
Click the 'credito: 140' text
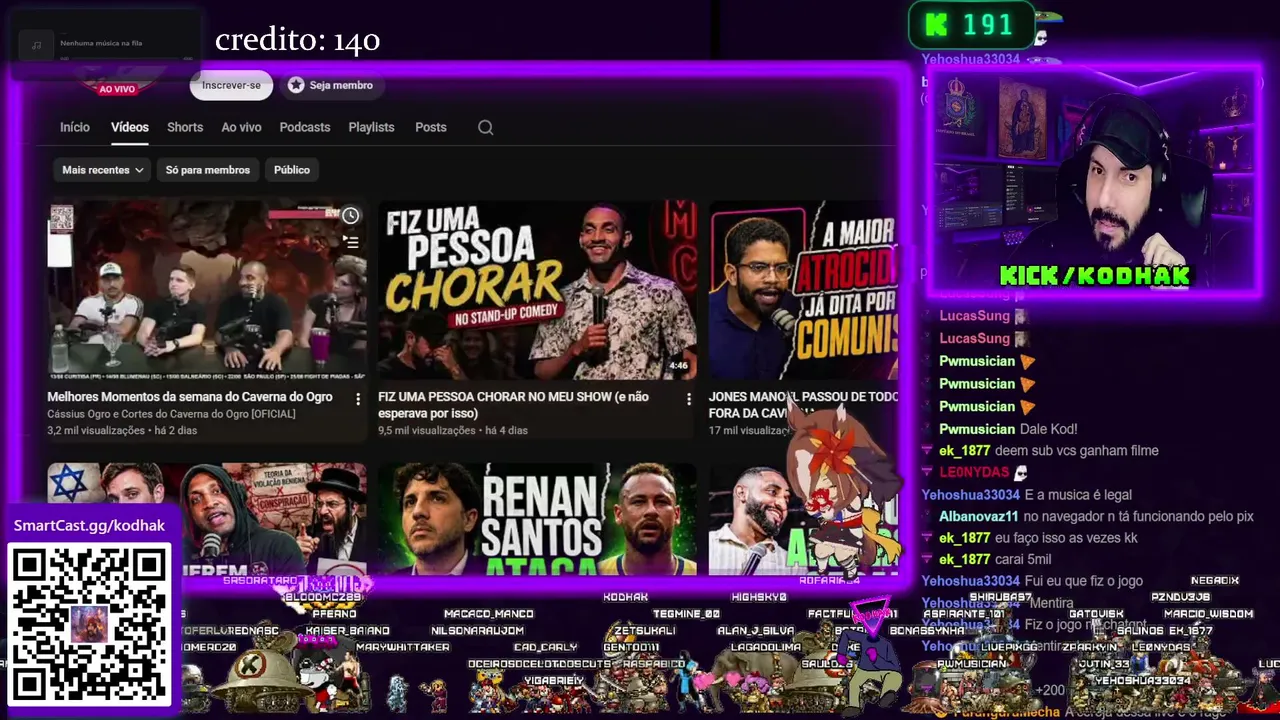pyautogui.click(x=297, y=40)
